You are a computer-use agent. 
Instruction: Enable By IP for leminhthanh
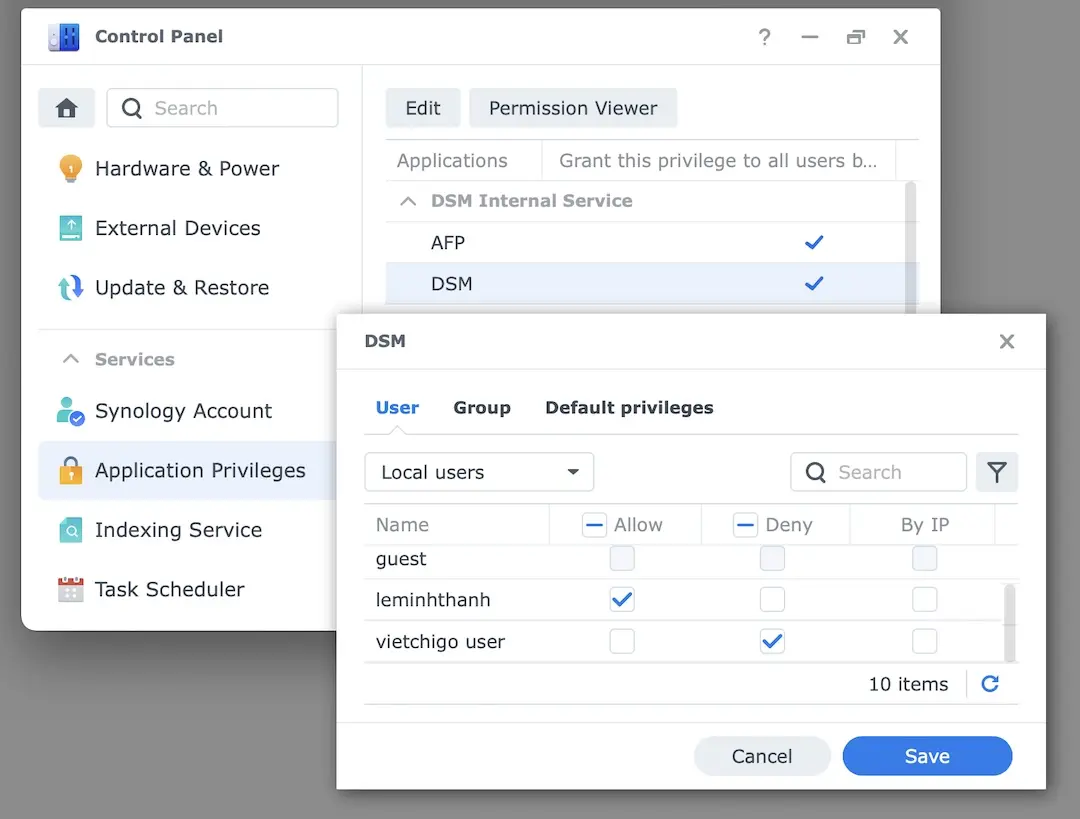coord(924,600)
